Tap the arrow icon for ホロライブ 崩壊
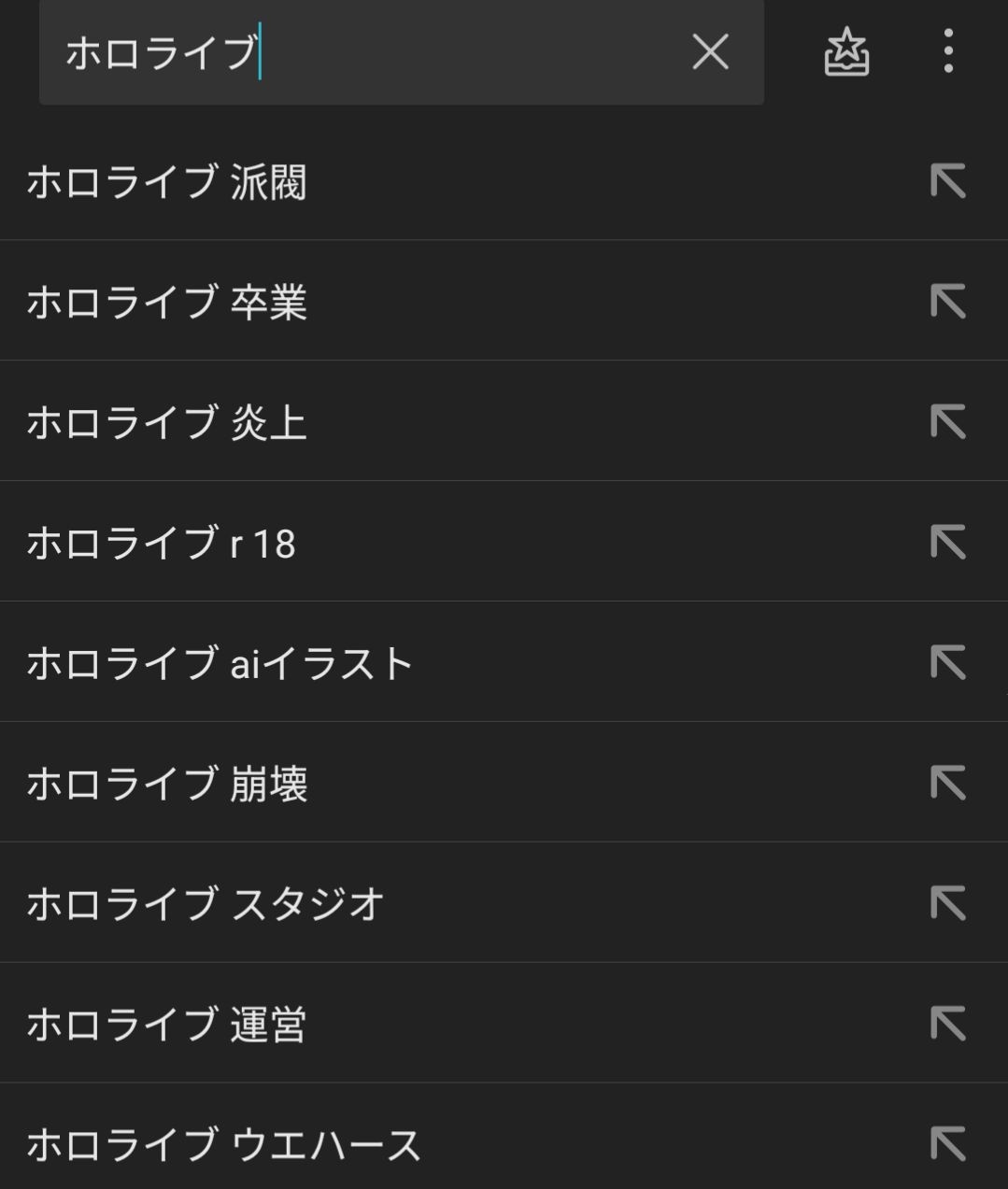 coord(947,783)
